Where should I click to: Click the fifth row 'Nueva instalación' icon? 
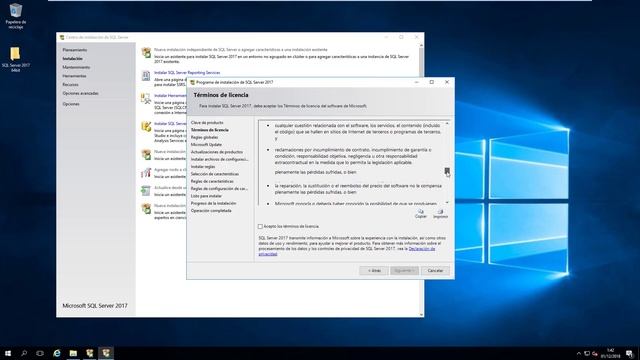point(146,154)
